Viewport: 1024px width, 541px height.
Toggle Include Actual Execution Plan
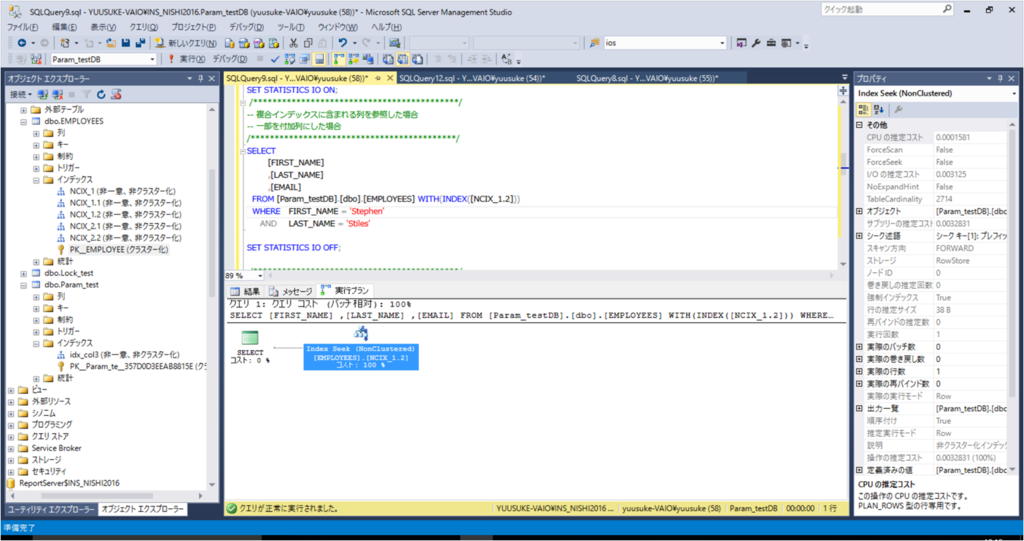pos(339,59)
